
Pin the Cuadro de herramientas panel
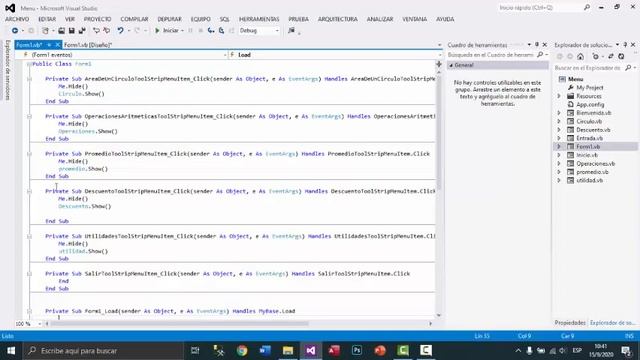(537, 44)
